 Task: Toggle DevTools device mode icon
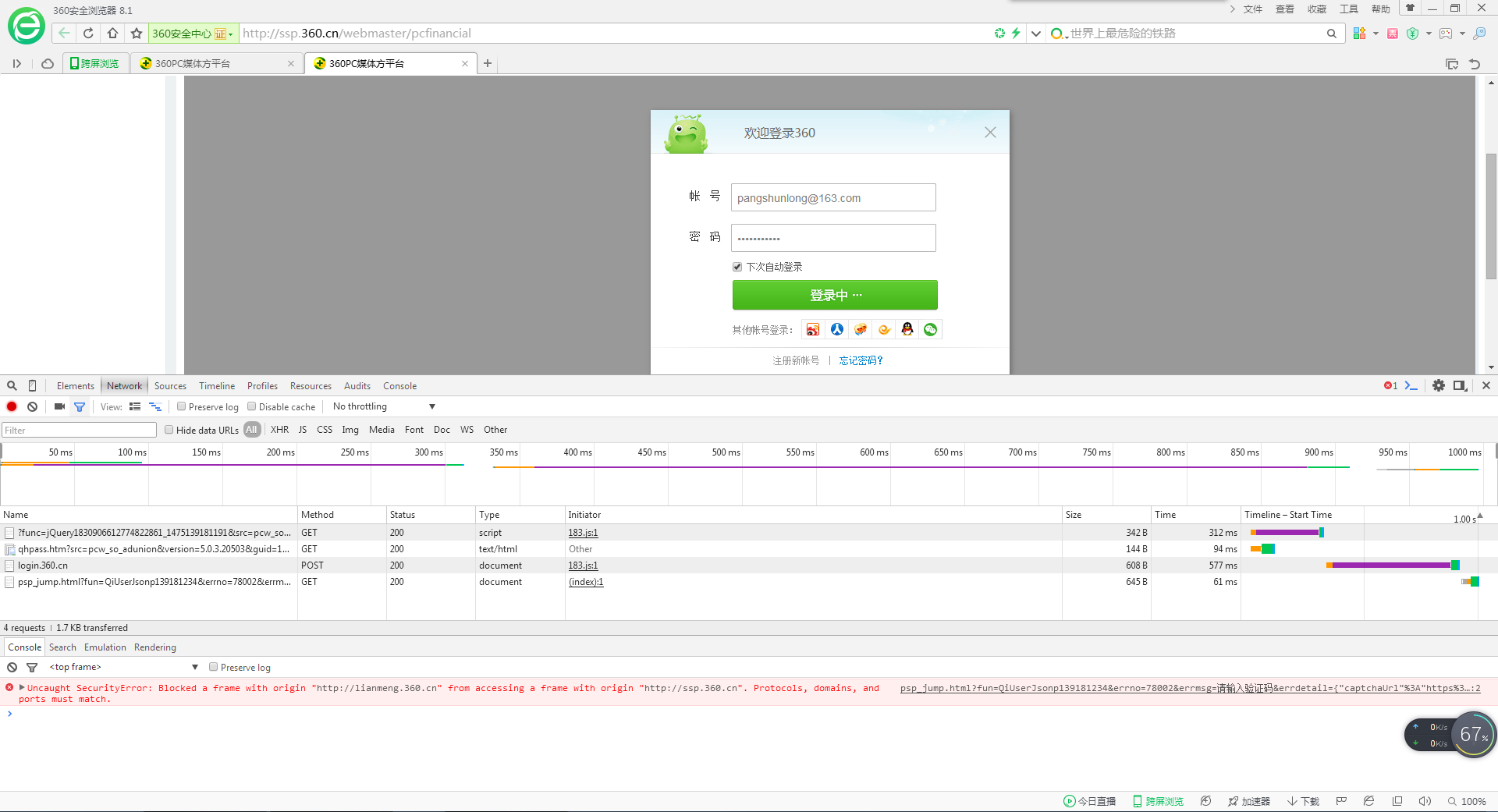32,385
